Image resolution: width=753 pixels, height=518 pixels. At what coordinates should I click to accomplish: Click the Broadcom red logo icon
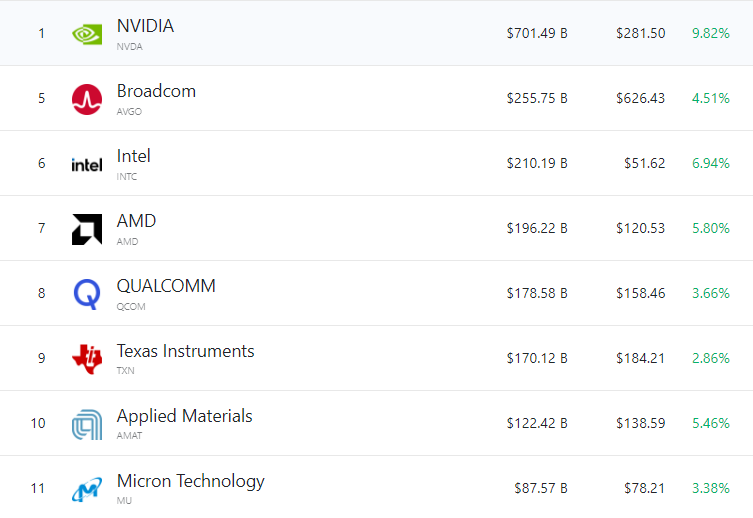pos(87,99)
